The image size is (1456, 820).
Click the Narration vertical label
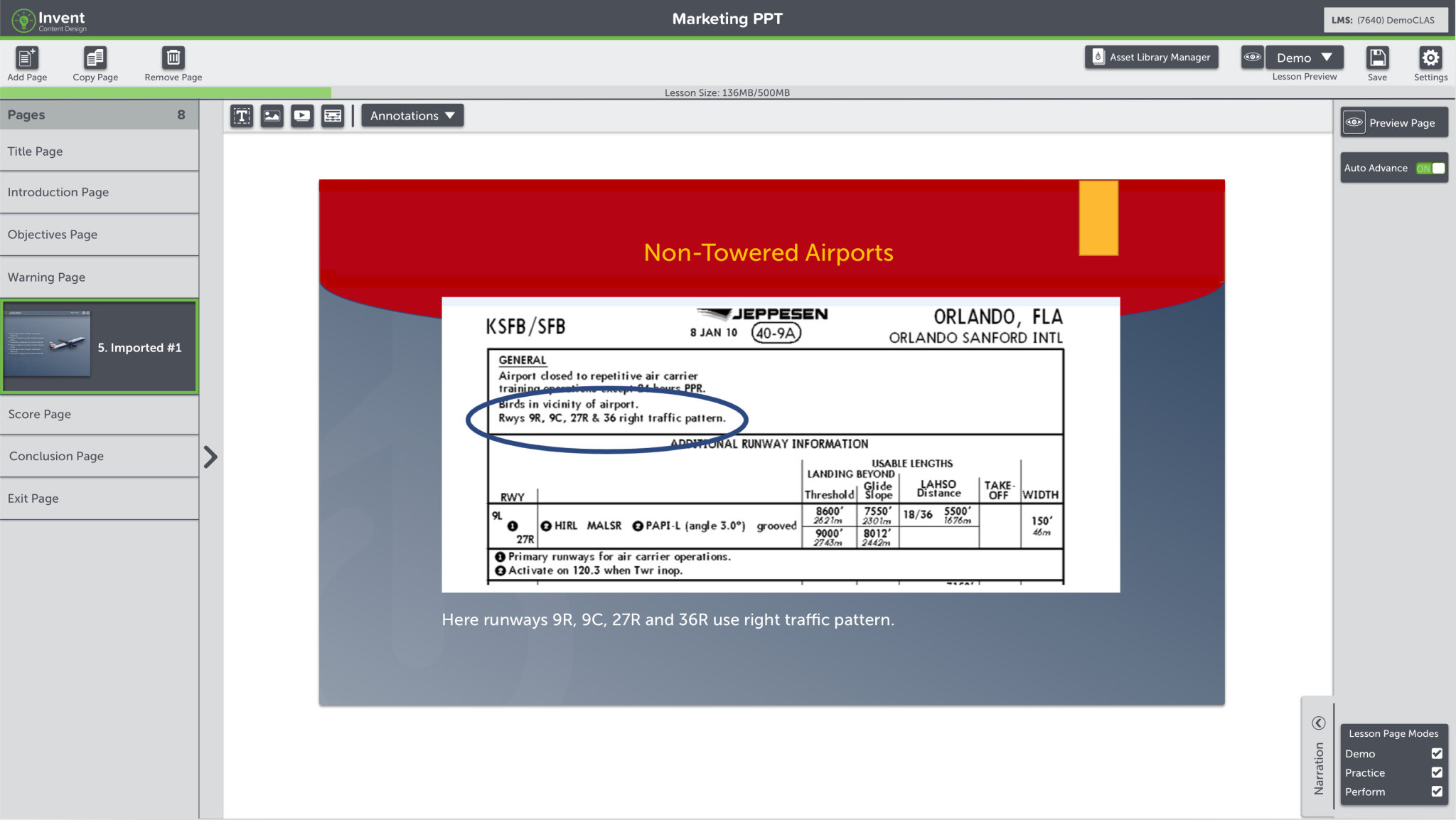(x=1319, y=768)
